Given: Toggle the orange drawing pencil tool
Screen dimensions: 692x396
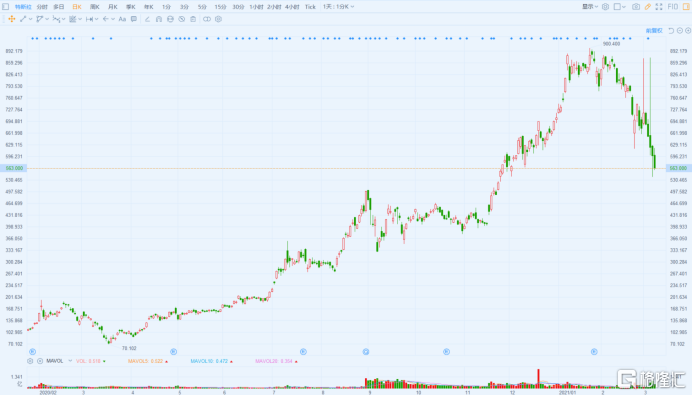Looking at the screenshot, I should (647, 7).
